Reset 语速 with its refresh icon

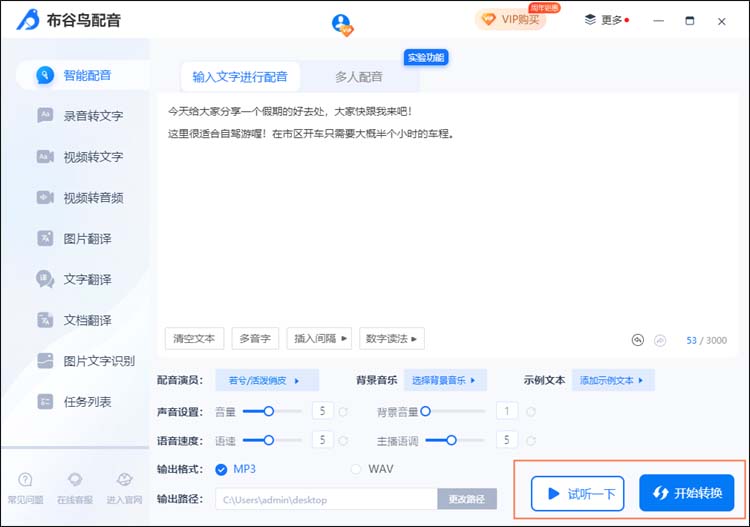tap(343, 440)
